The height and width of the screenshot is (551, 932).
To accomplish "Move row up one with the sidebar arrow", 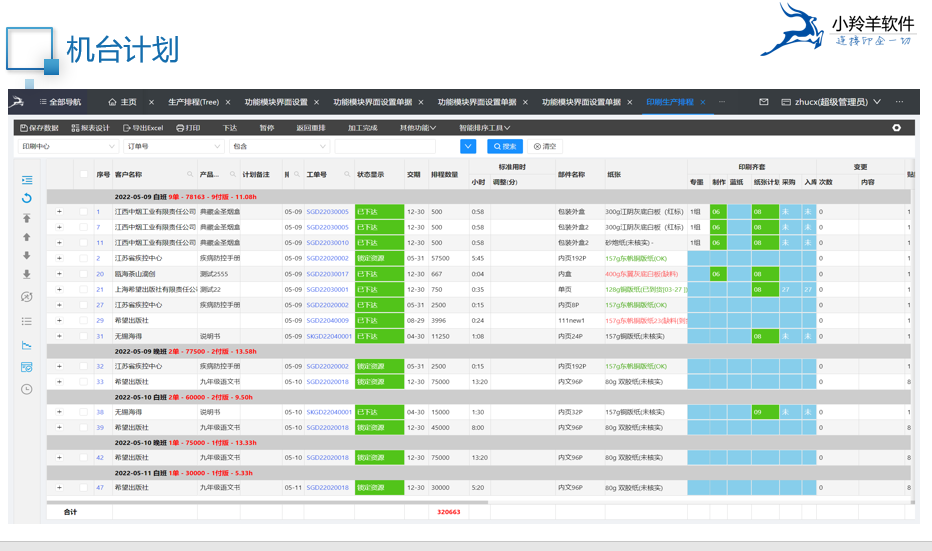I will pyautogui.click(x=27, y=237).
